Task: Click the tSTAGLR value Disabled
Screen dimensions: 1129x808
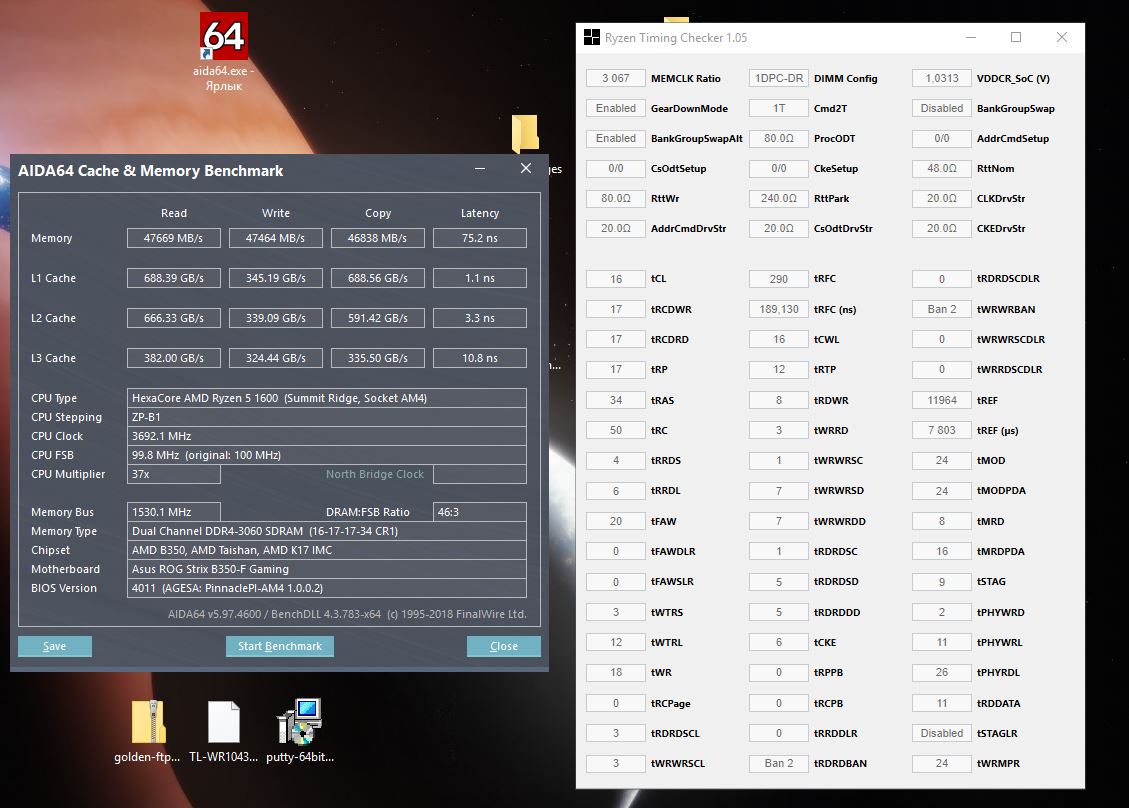Action: pyautogui.click(x=942, y=733)
